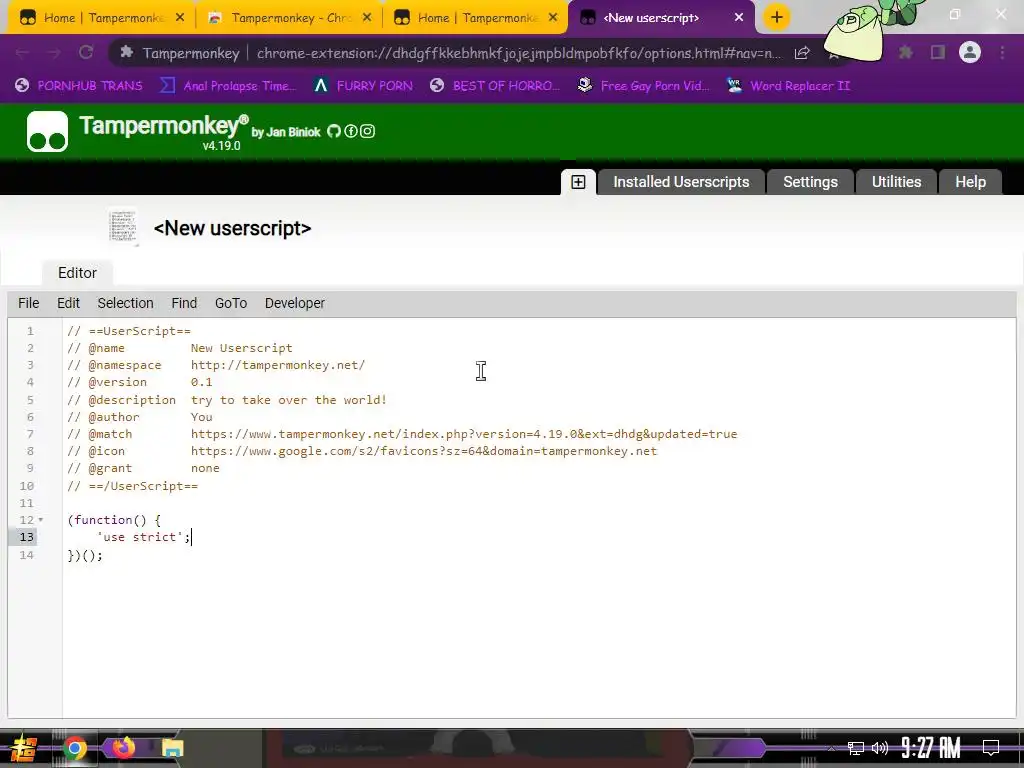Switch to the Settings tab
Screen dimensions: 1024x768
[810, 182]
